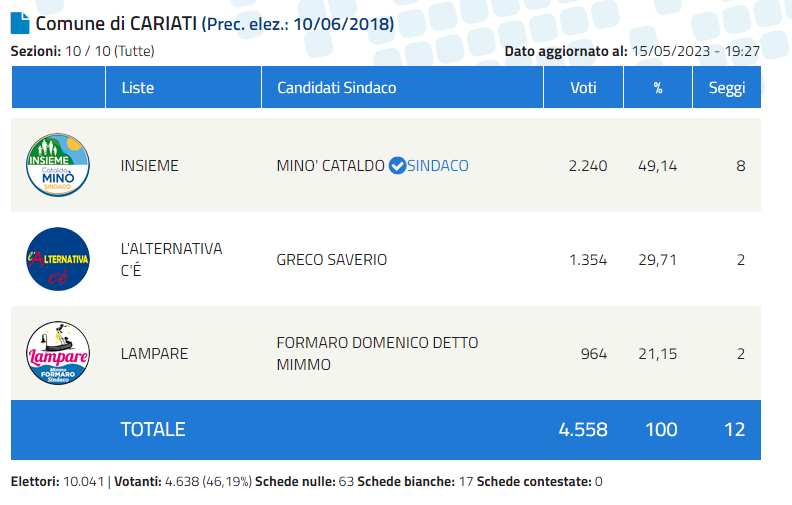Click the Lampare Formaro list logo

(58, 353)
